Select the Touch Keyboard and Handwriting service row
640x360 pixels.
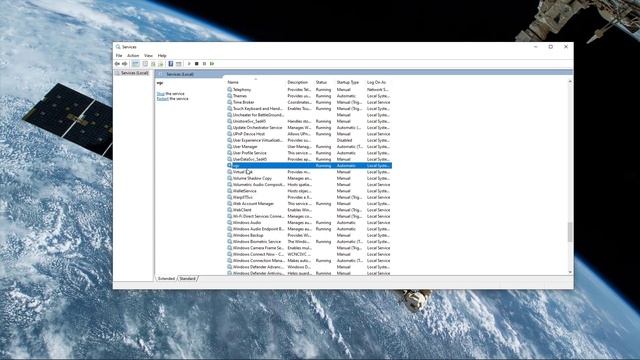pos(309,109)
